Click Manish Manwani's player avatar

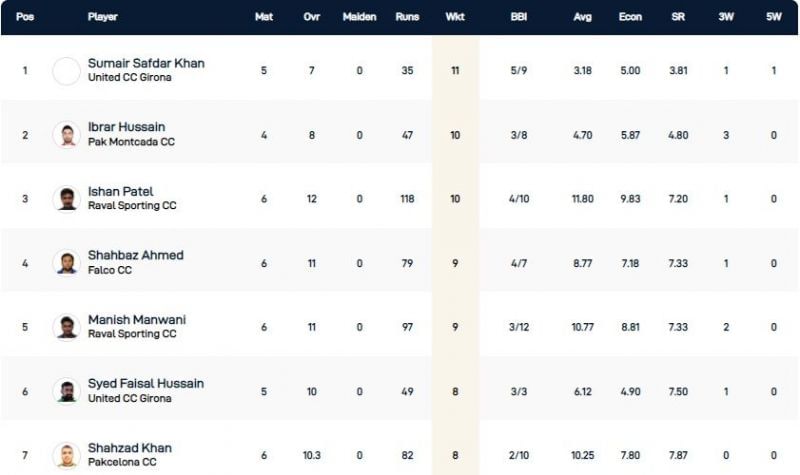66,326
